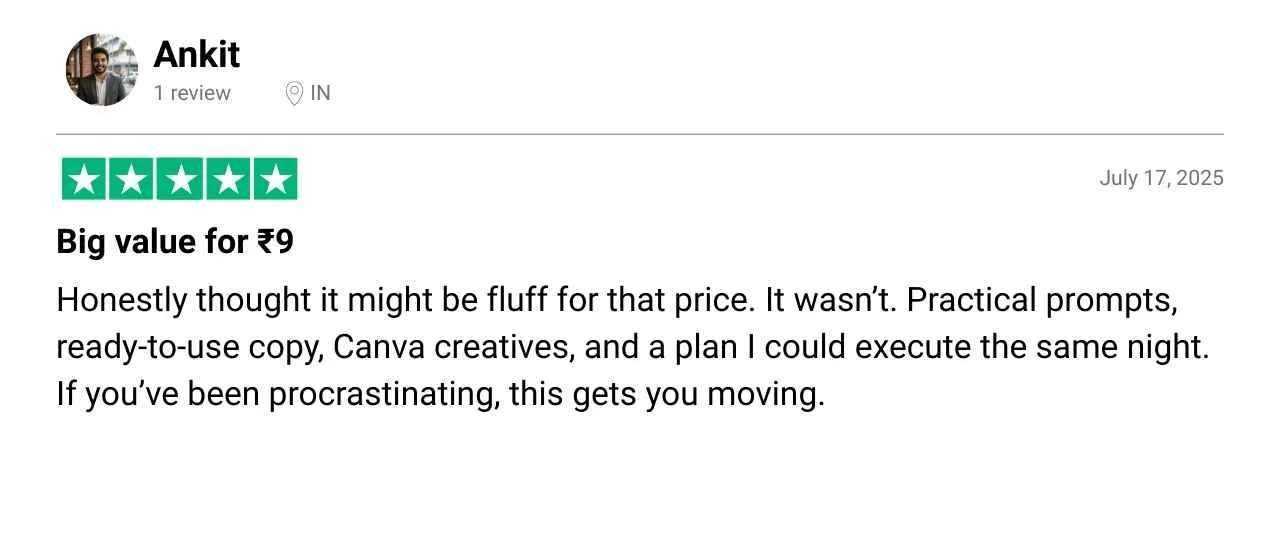Viewport: 1280px width, 560px height.
Task: Select the IN country label
Action: [320, 93]
